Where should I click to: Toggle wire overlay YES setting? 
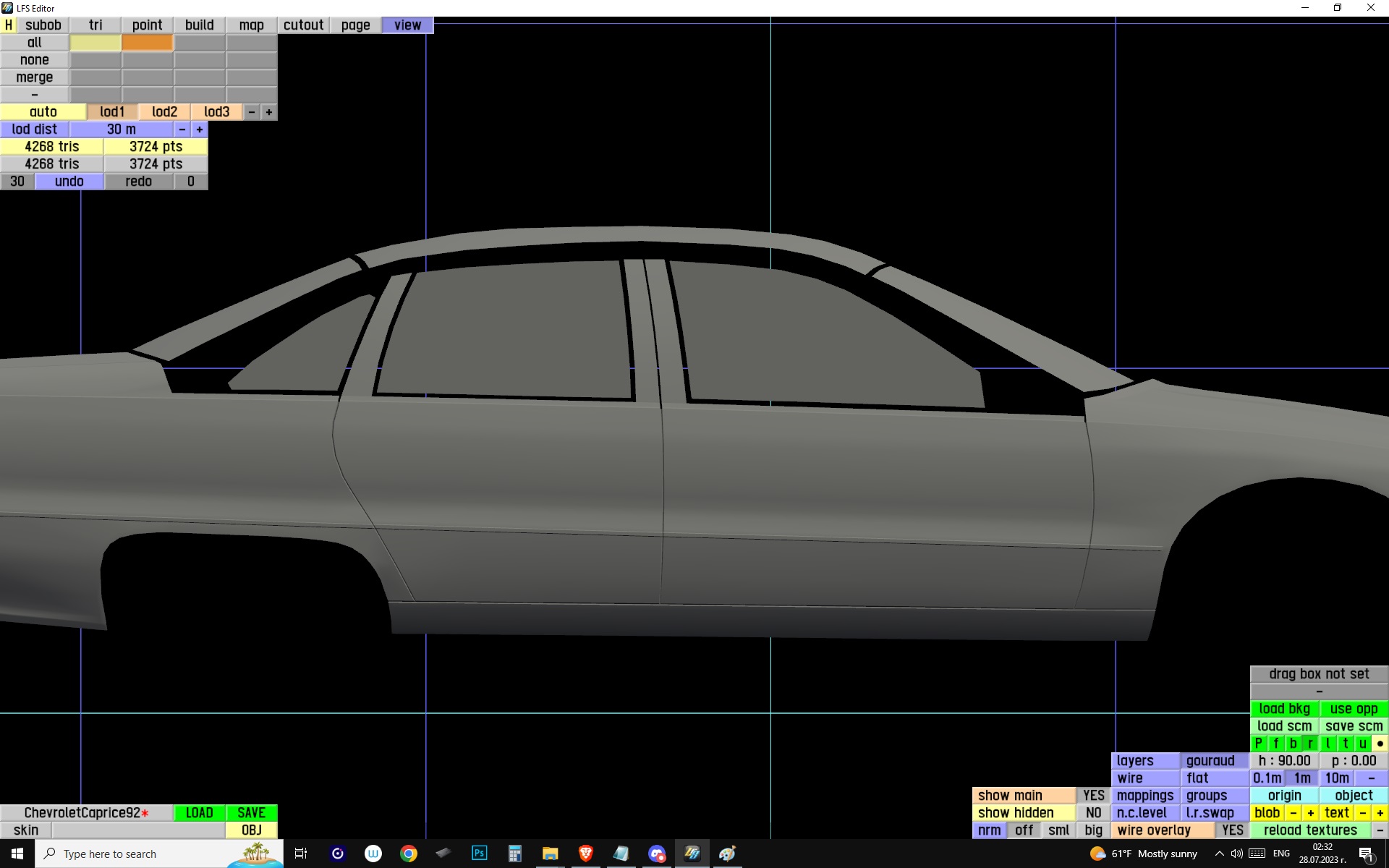1232,830
